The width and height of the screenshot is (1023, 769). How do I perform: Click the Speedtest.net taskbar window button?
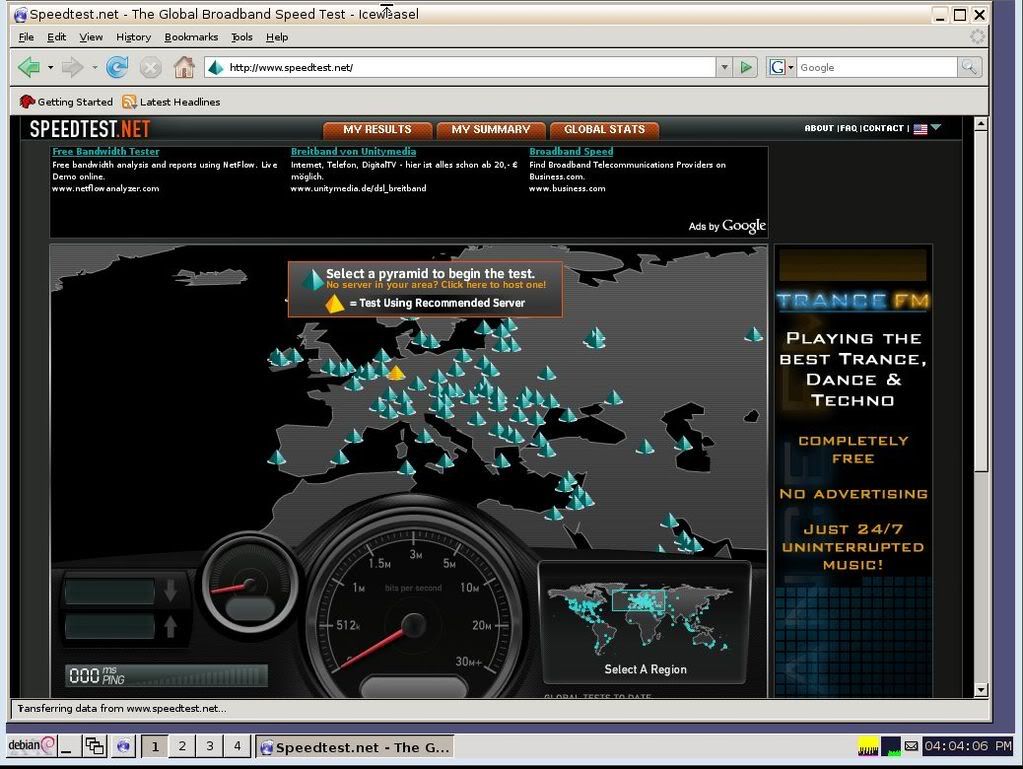point(354,747)
